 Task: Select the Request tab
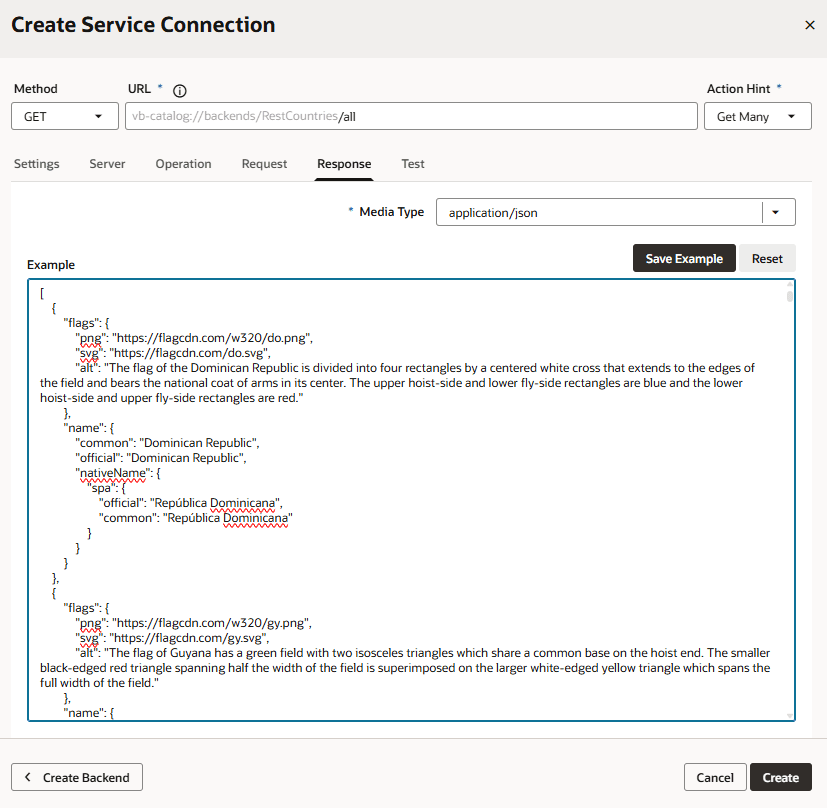(x=264, y=163)
